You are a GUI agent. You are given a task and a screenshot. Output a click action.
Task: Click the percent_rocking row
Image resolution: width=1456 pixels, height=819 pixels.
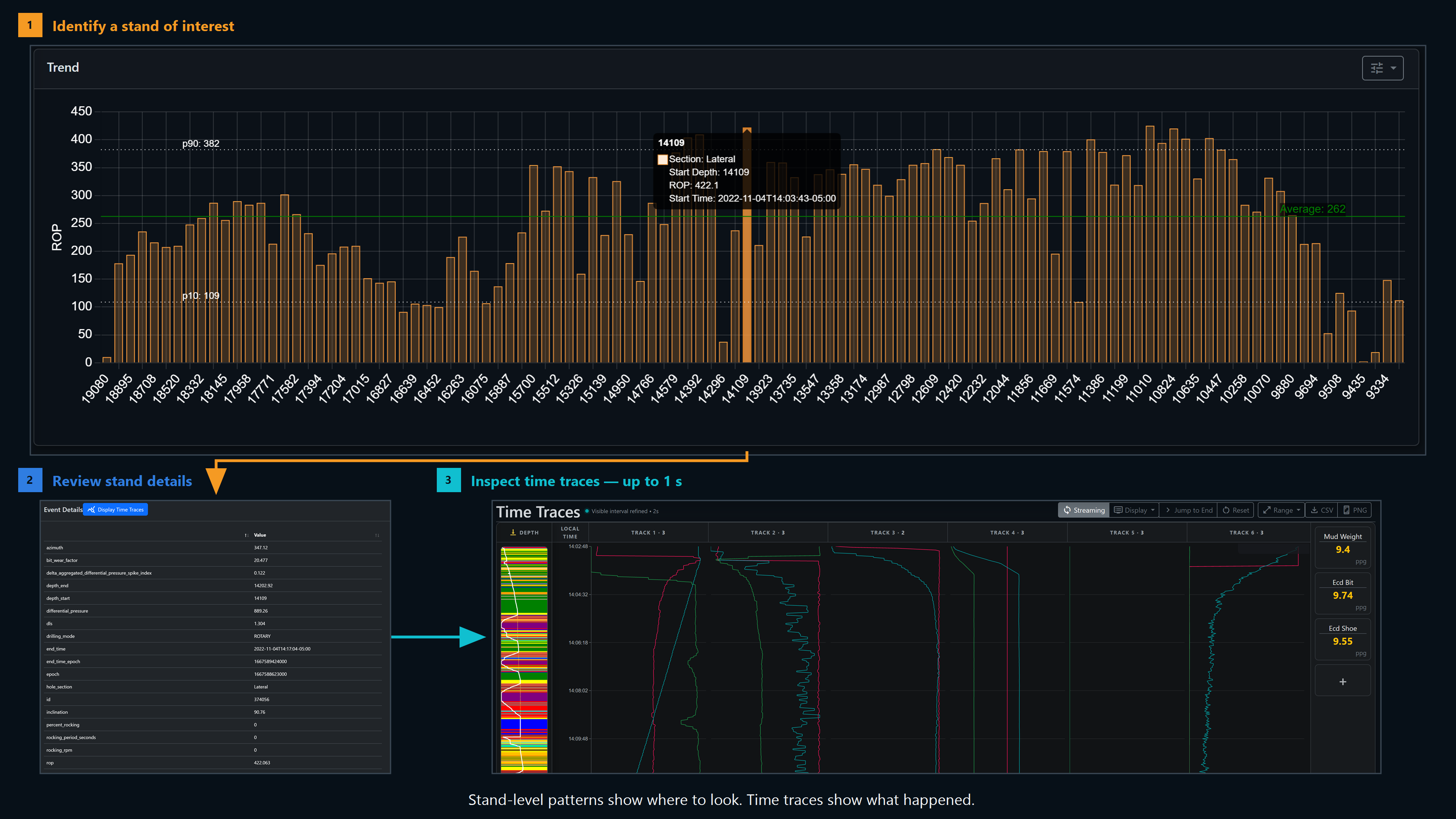tap(213, 725)
